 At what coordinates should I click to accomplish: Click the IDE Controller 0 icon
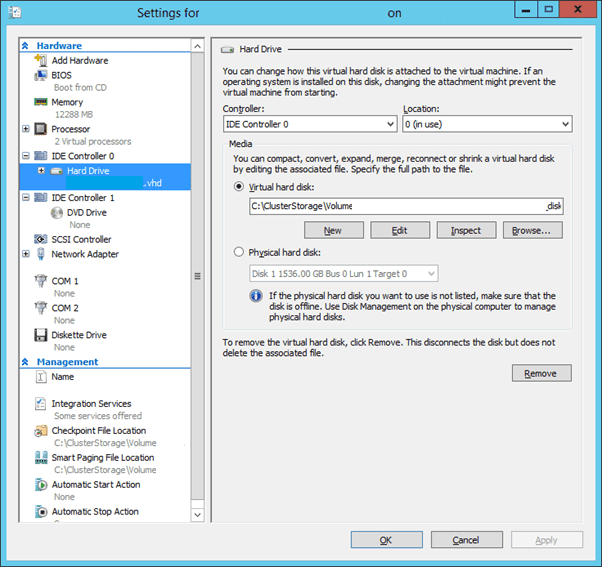(40, 156)
